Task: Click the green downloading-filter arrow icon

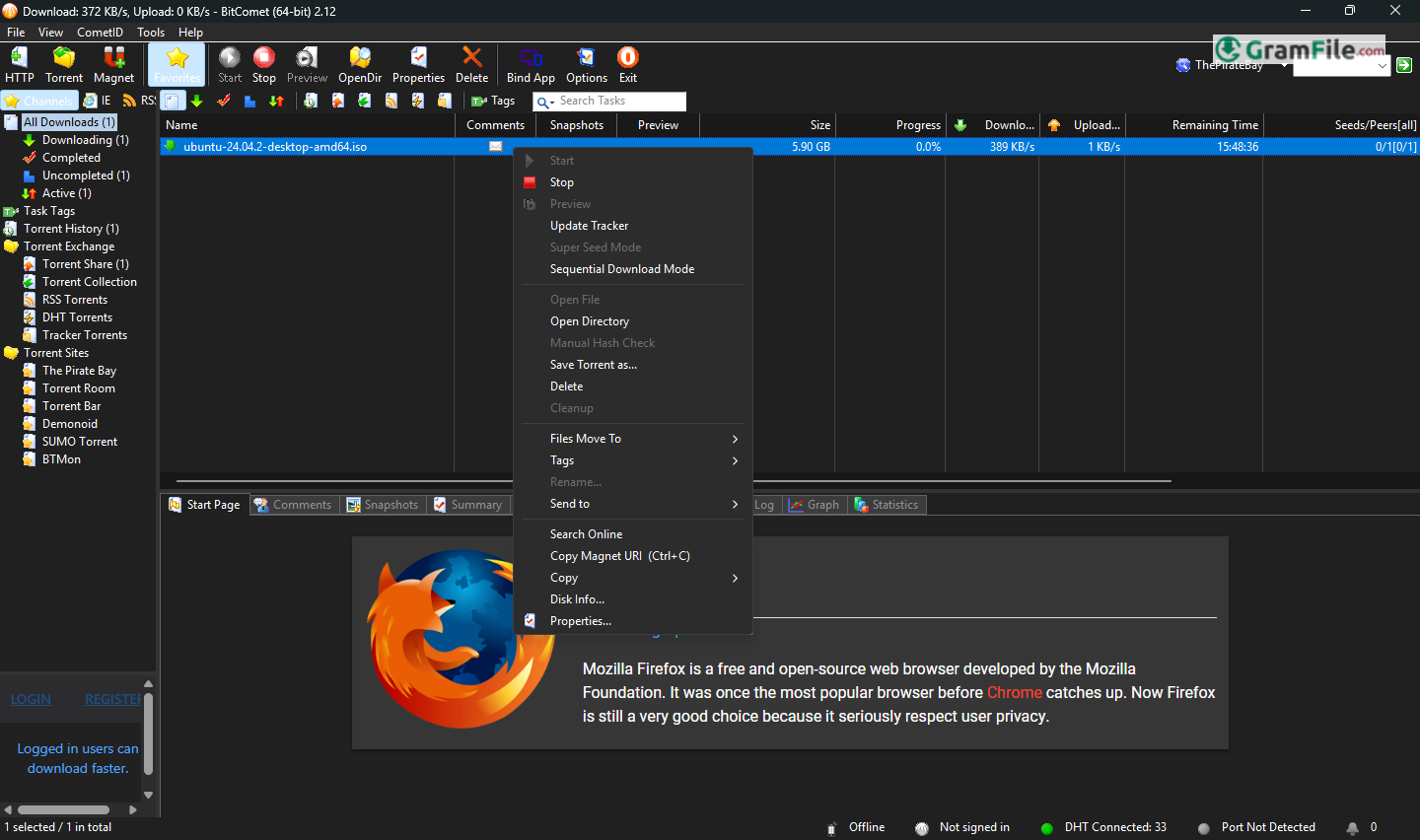Action: pyautogui.click(x=197, y=101)
